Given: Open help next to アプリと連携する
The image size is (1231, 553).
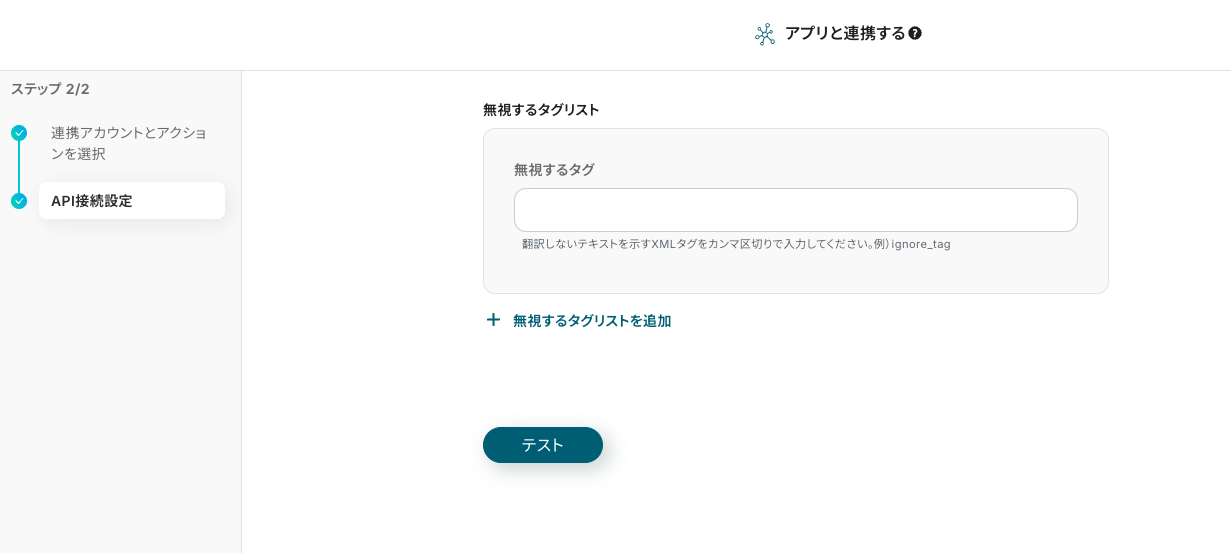Looking at the screenshot, I should tap(915, 34).
